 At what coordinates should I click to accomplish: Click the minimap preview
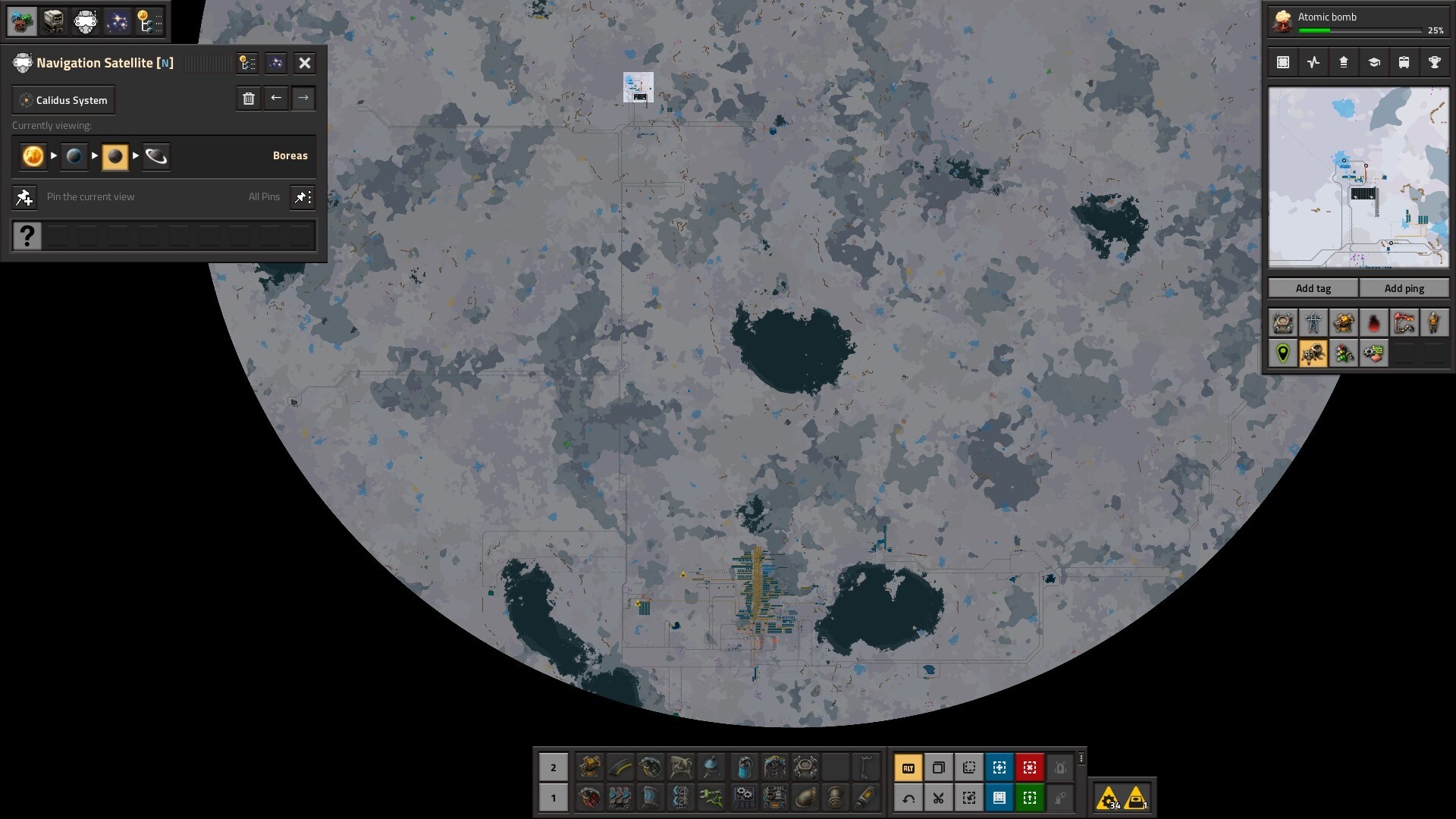click(x=1358, y=177)
